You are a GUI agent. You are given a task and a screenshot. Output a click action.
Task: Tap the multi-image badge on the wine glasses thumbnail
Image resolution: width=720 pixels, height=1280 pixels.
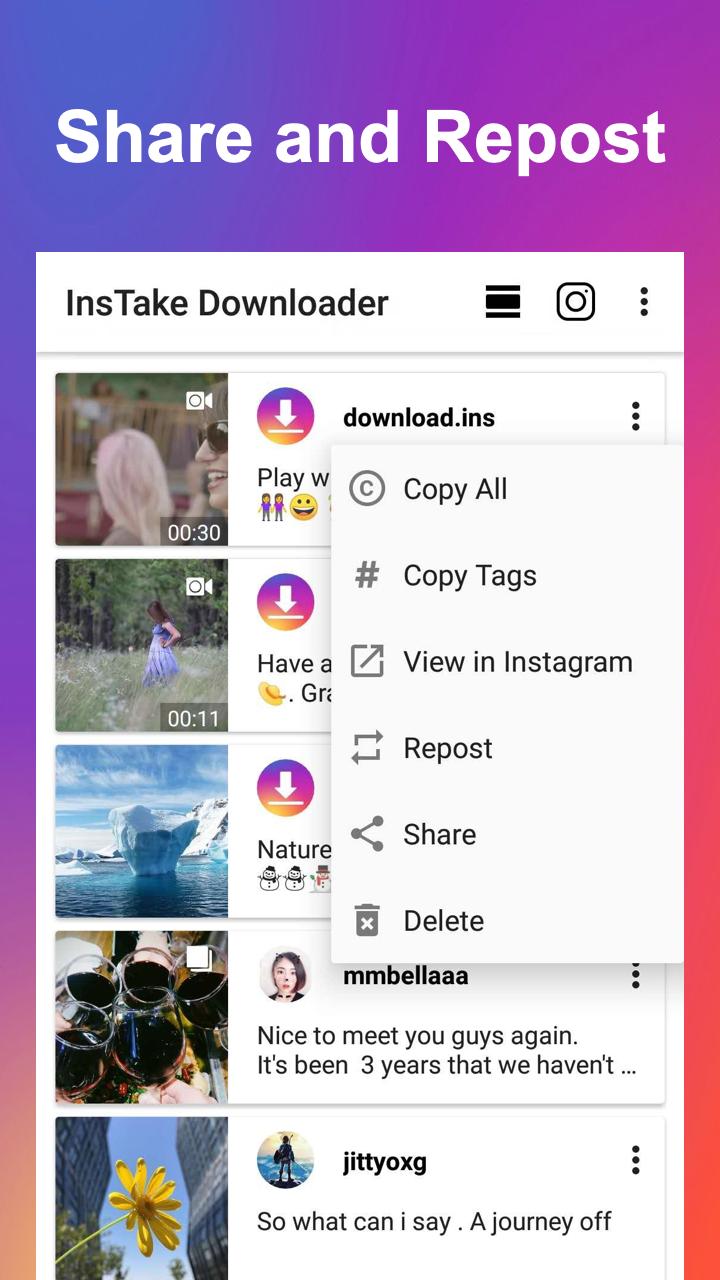(x=199, y=959)
